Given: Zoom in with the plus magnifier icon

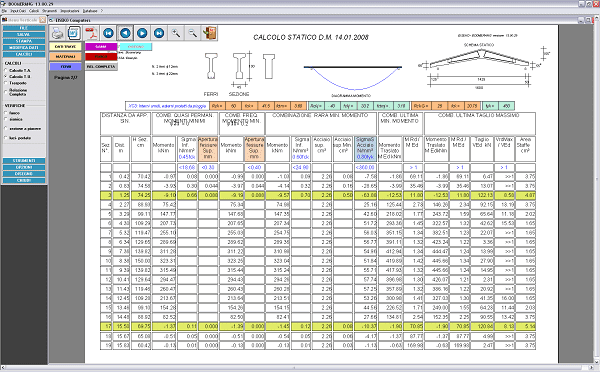Looking at the screenshot, I should click(x=176, y=33).
